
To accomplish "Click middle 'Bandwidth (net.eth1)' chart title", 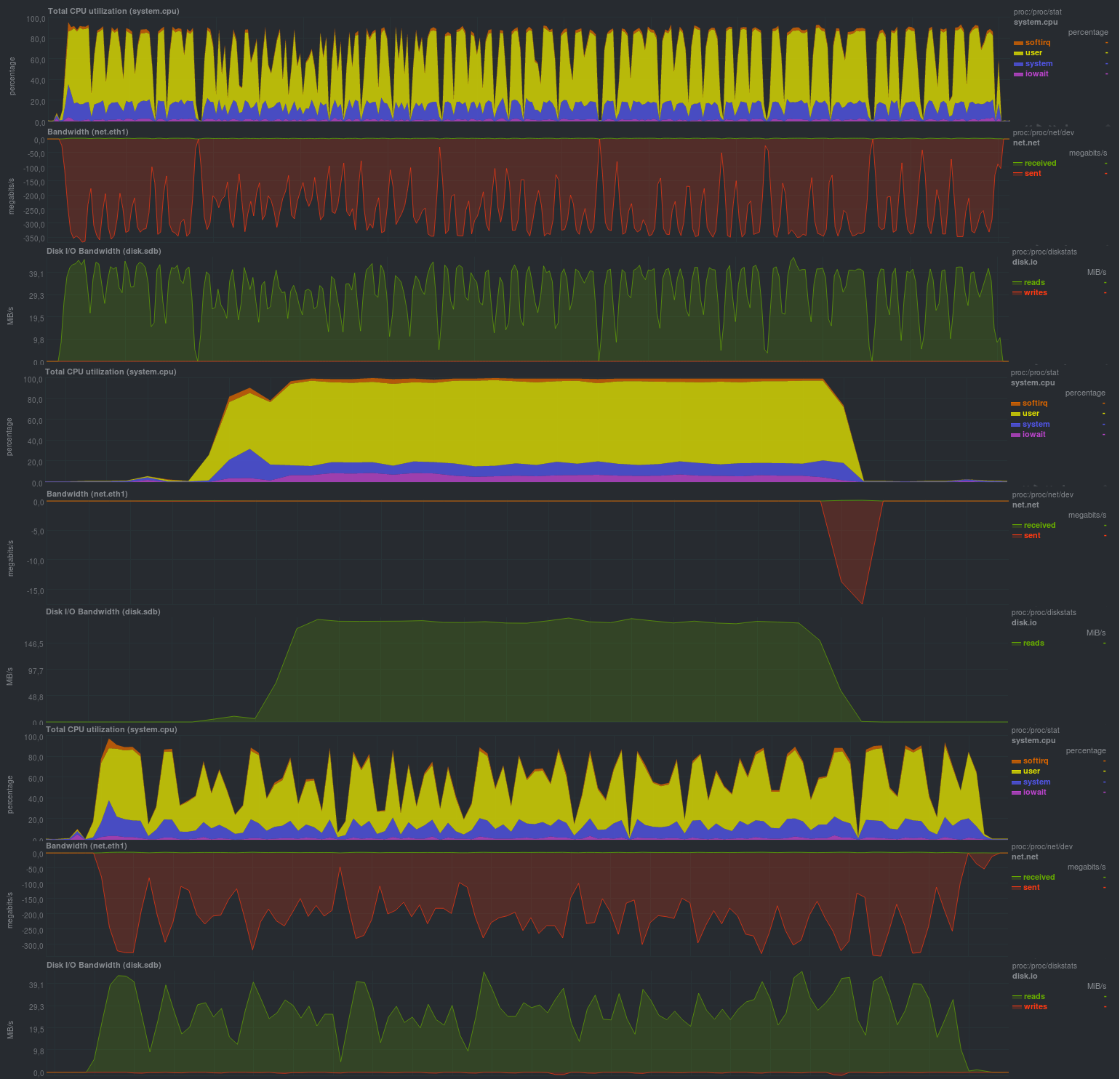I will [x=87, y=494].
